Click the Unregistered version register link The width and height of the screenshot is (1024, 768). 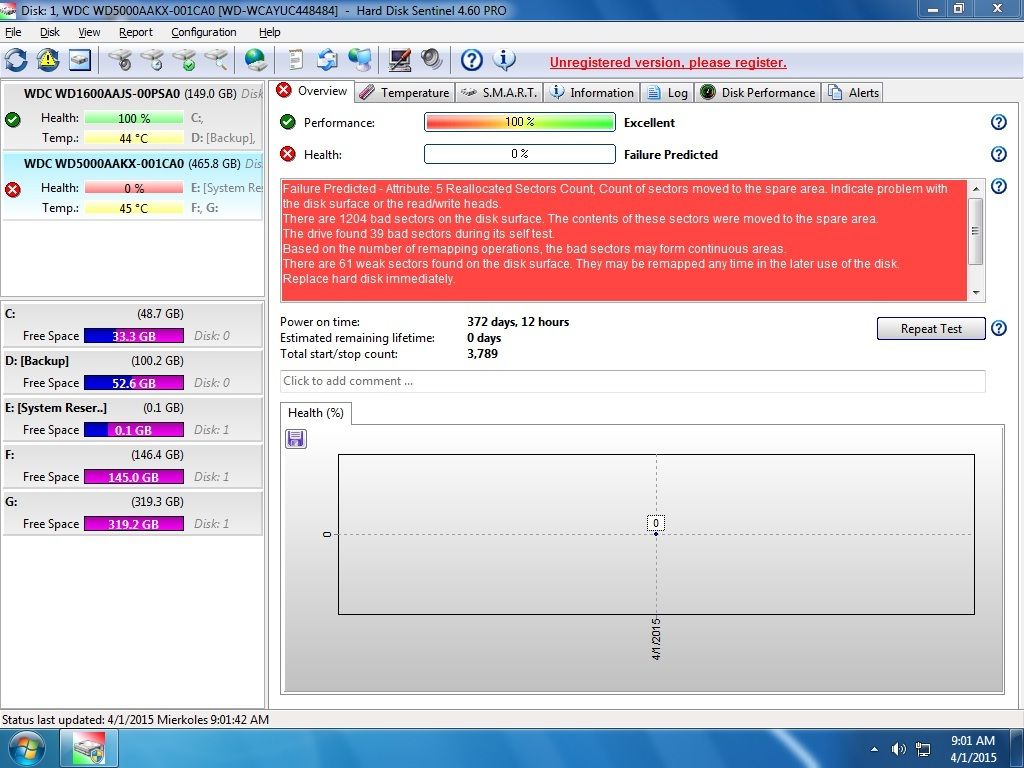click(667, 62)
